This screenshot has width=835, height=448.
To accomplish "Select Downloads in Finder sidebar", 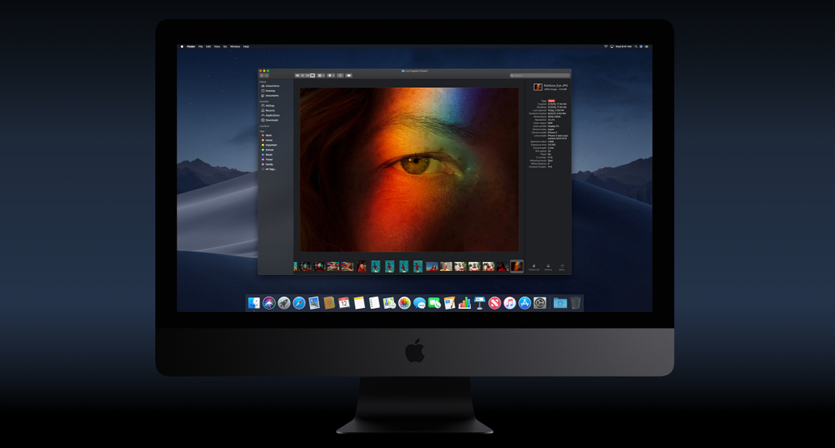I will 271,120.
